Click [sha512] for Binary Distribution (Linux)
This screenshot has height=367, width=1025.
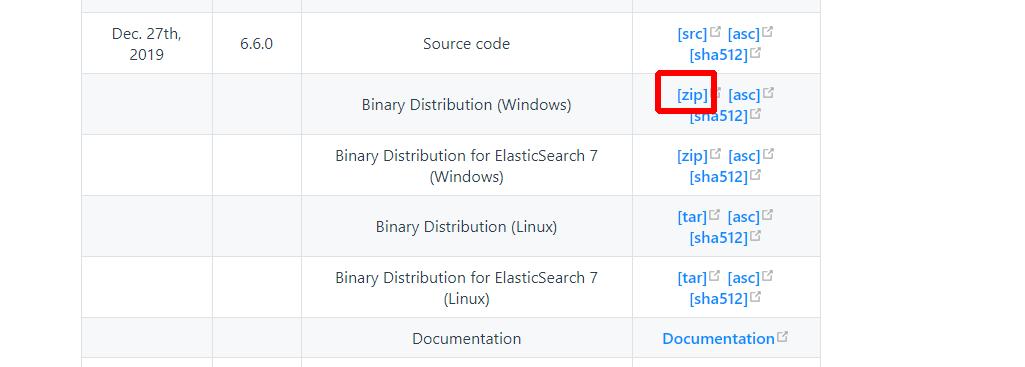tap(718, 237)
